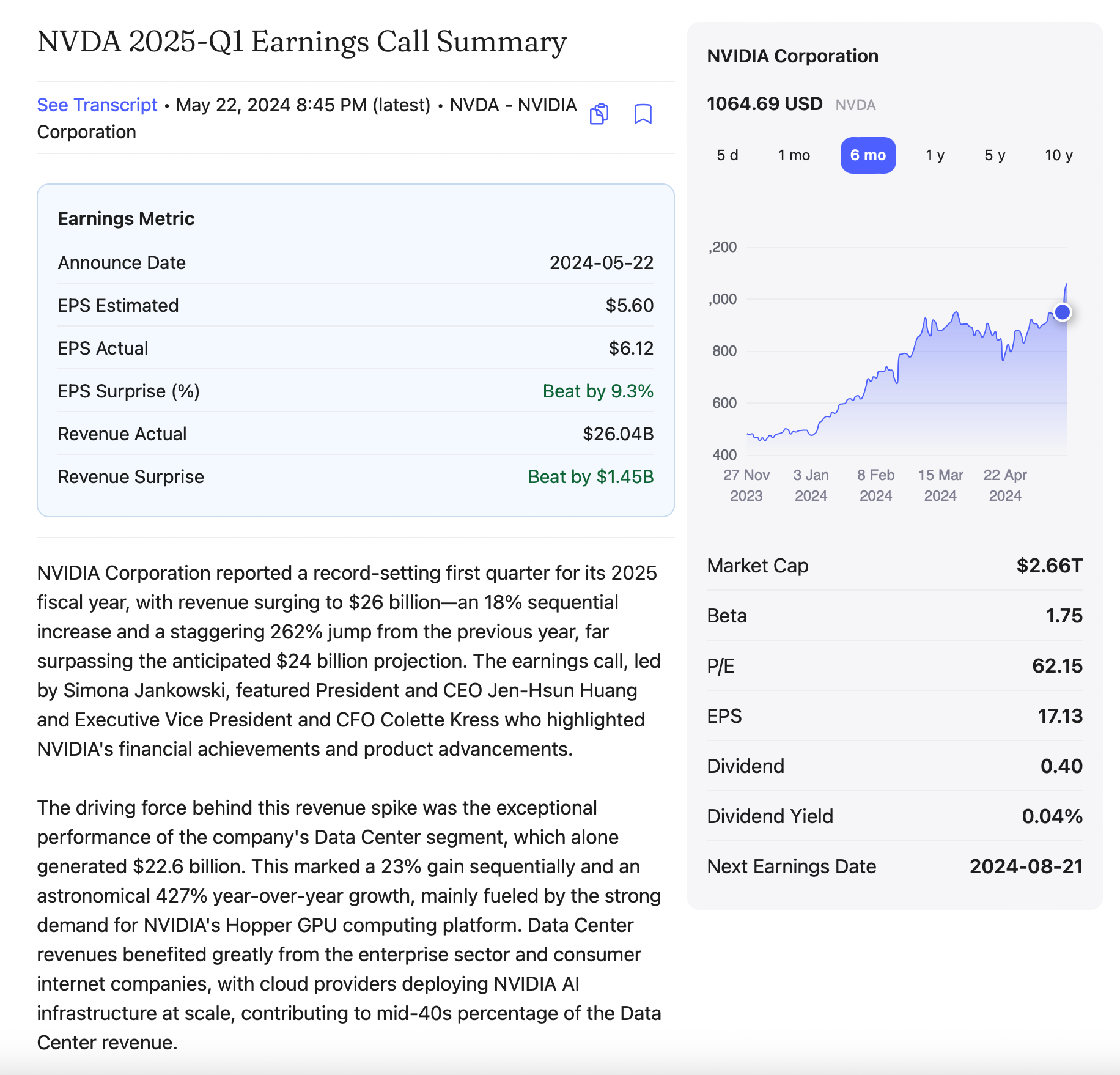Click the green Beat by 9.3% text
This screenshot has width=1120, height=1075.
[x=598, y=391]
